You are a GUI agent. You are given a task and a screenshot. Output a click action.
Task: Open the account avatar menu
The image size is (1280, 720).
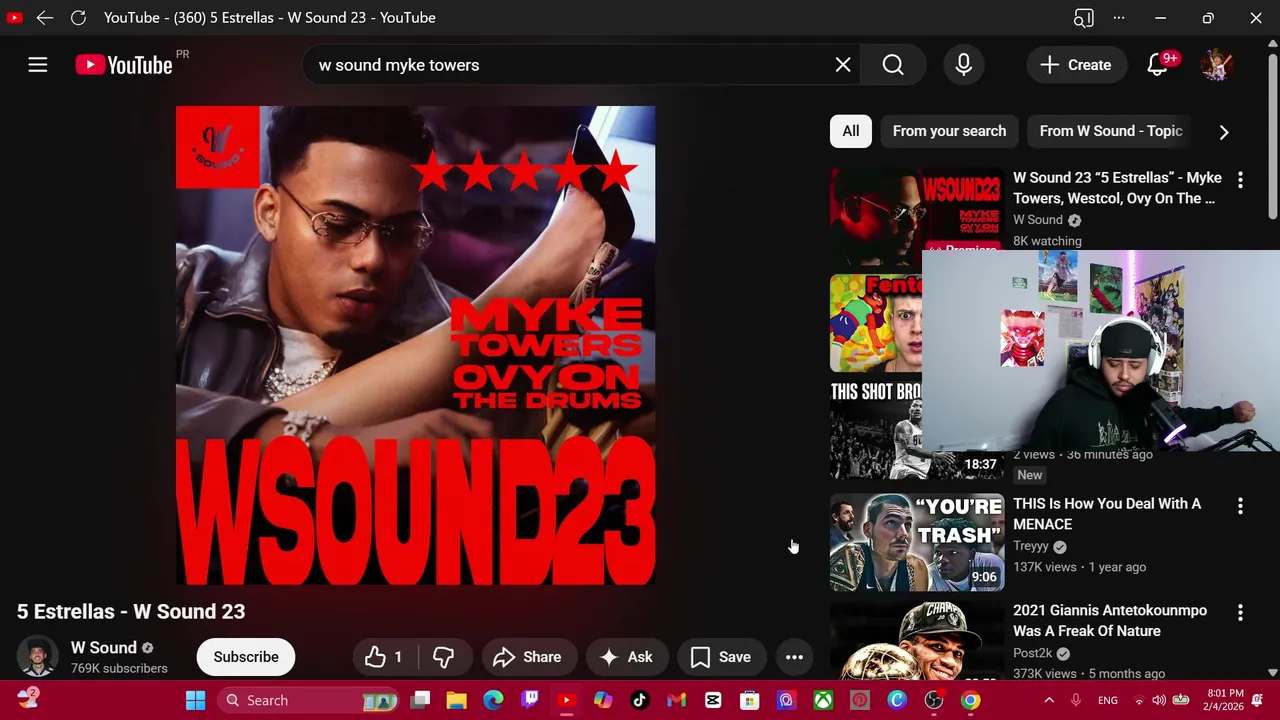1216,65
